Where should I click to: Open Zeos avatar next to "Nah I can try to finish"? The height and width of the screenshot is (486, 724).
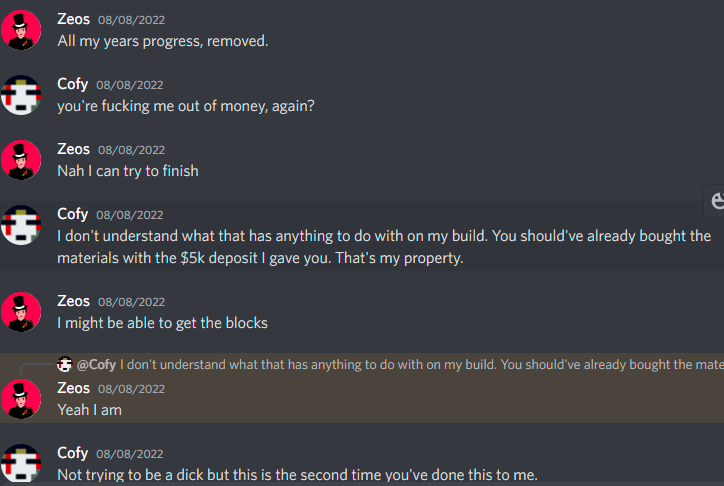pyautogui.click(x=21, y=160)
